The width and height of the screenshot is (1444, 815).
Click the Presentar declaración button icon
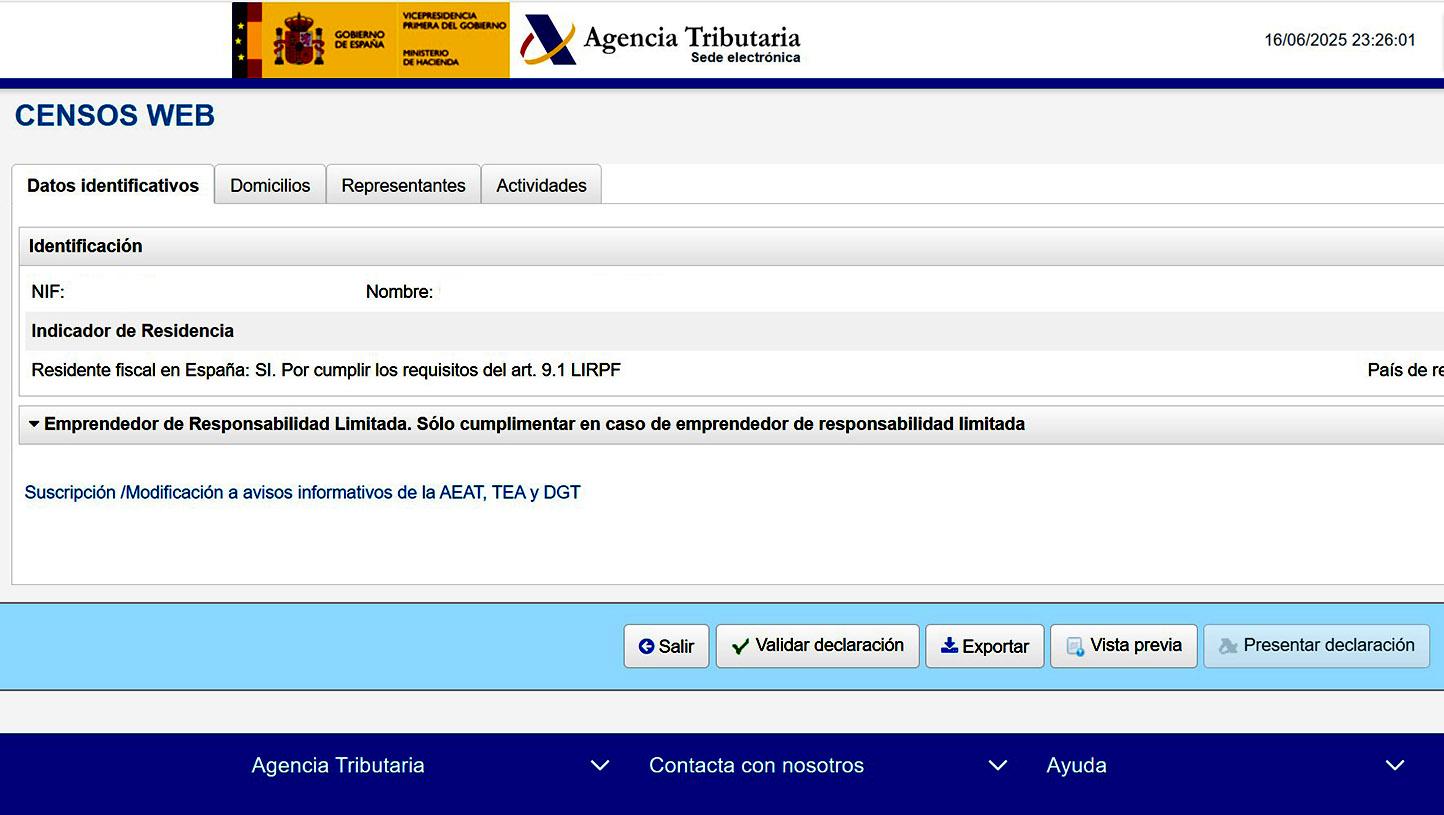click(1228, 646)
